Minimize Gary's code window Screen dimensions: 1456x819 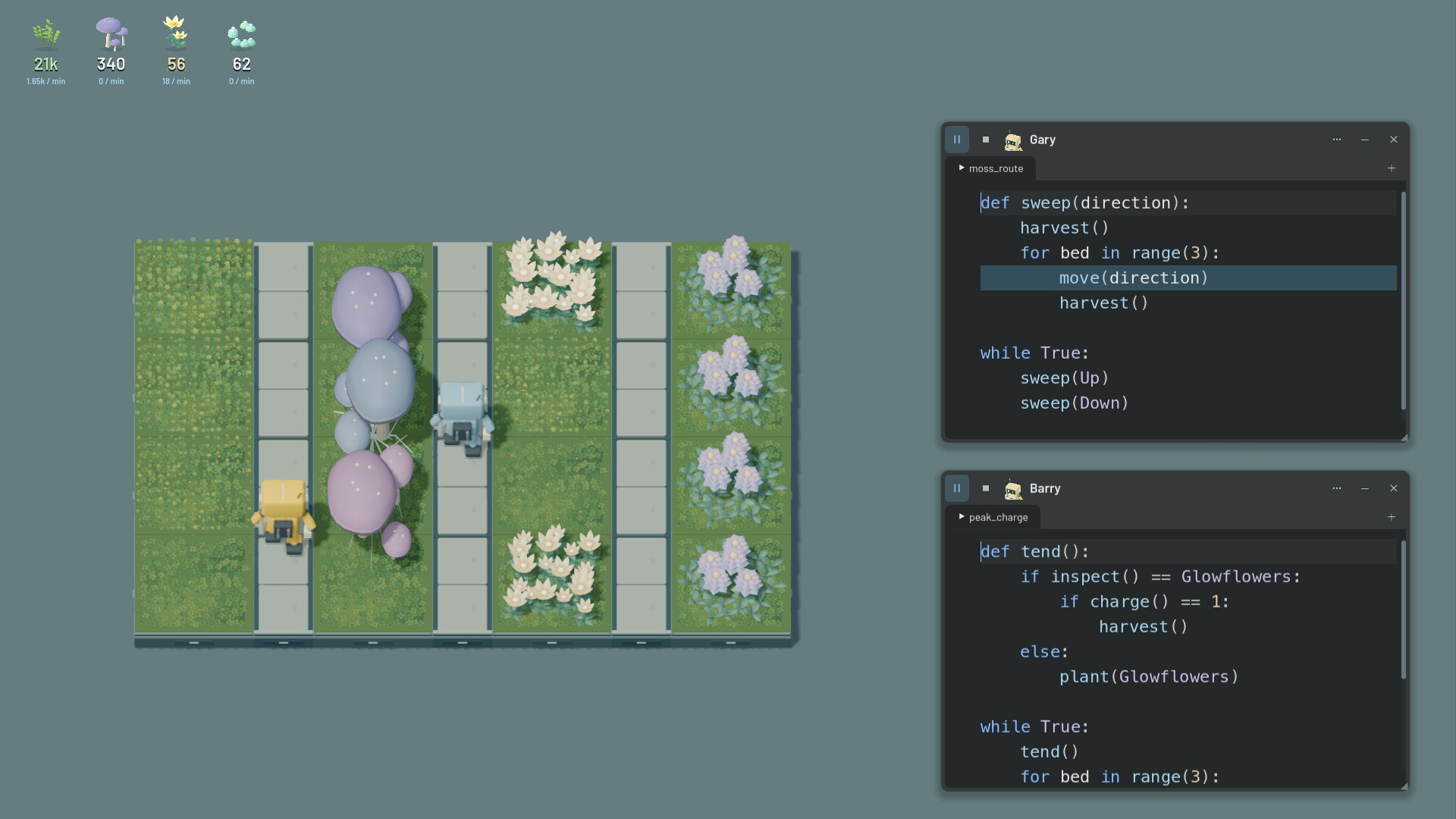click(1365, 140)
